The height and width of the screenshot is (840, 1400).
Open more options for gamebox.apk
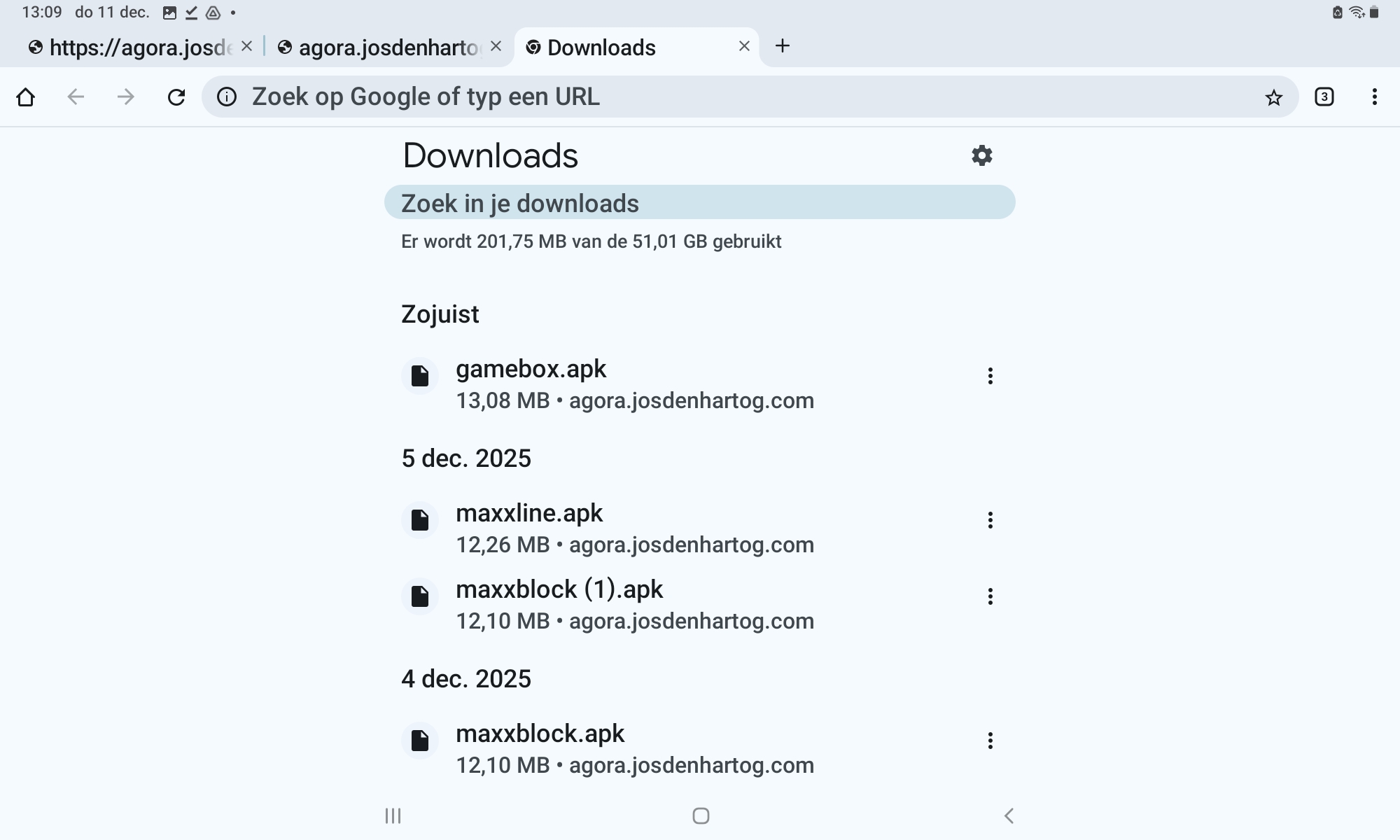pos(990,376)
